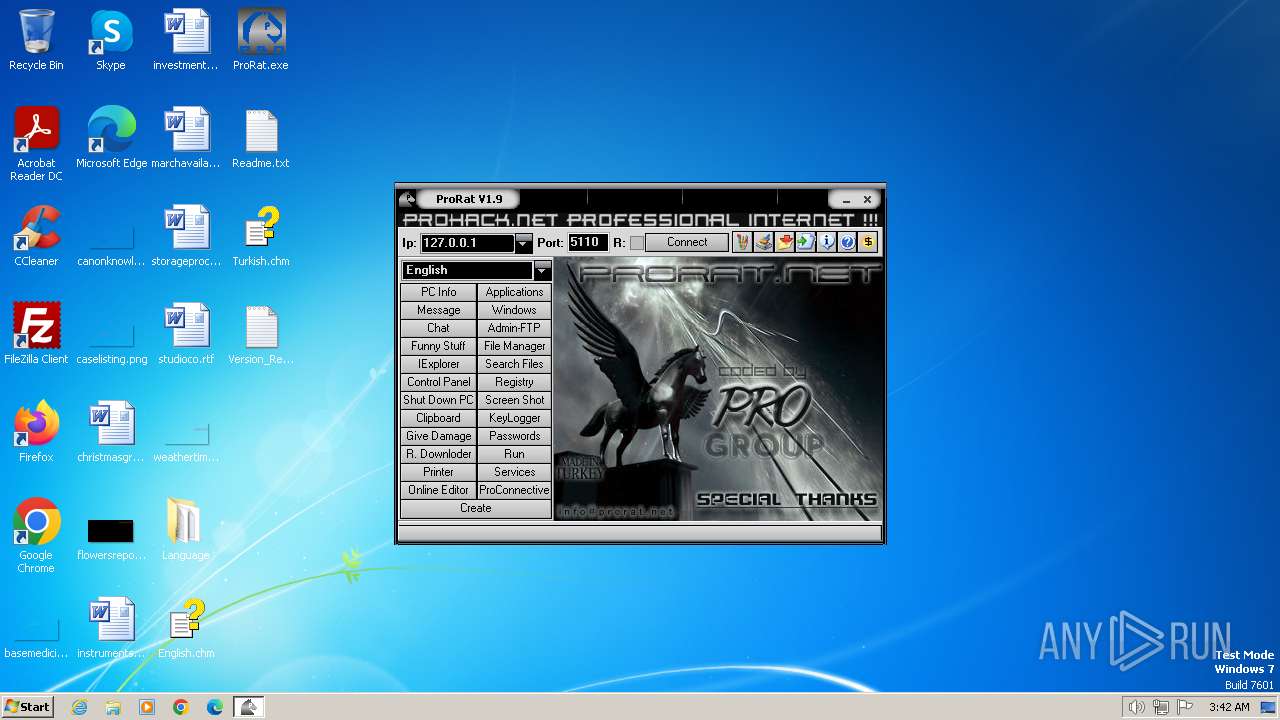Select the ProRat.exe desktop icon
The height and width of the screenshot is (720, 1280).
coord(261,41)
